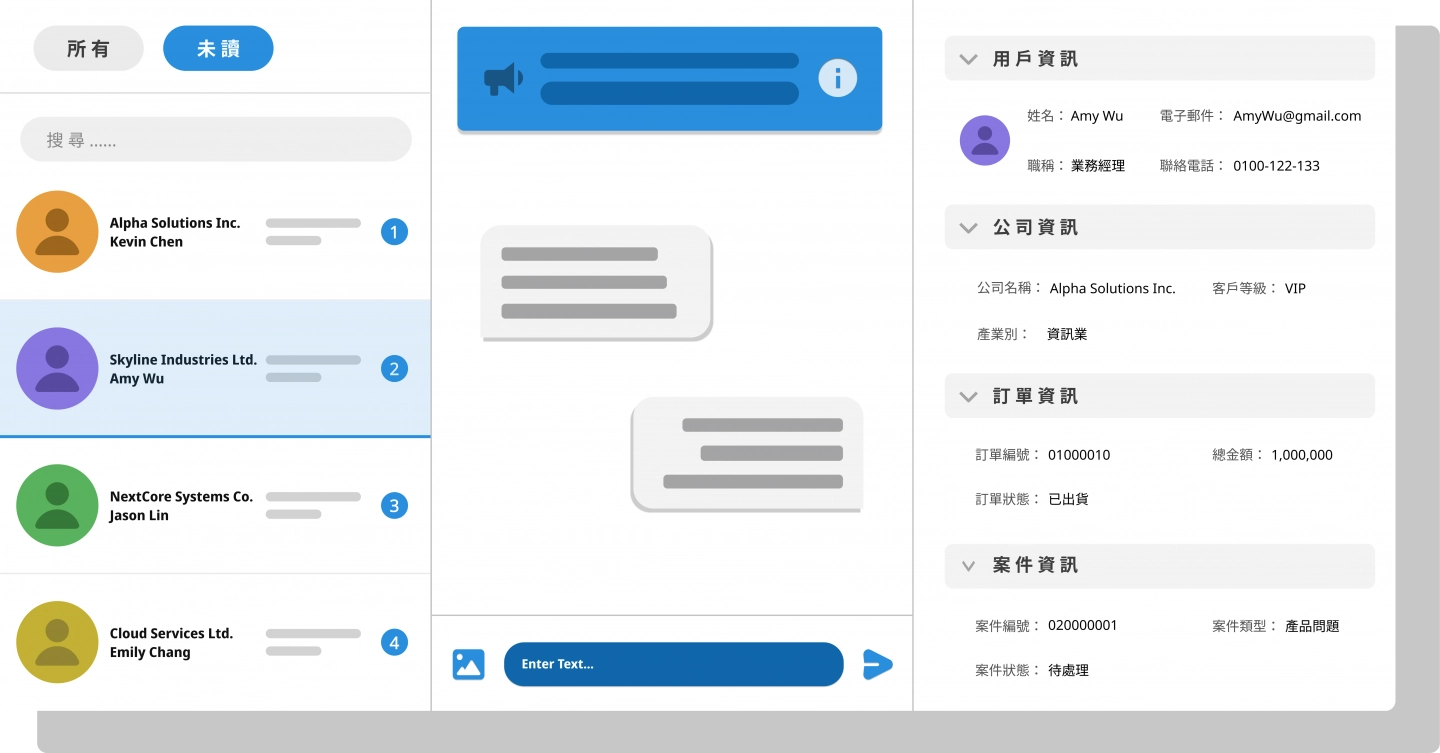The image size is (1440, 753).
Task: Click the unread badge on Skyline Industries
Action: (394, 368)
